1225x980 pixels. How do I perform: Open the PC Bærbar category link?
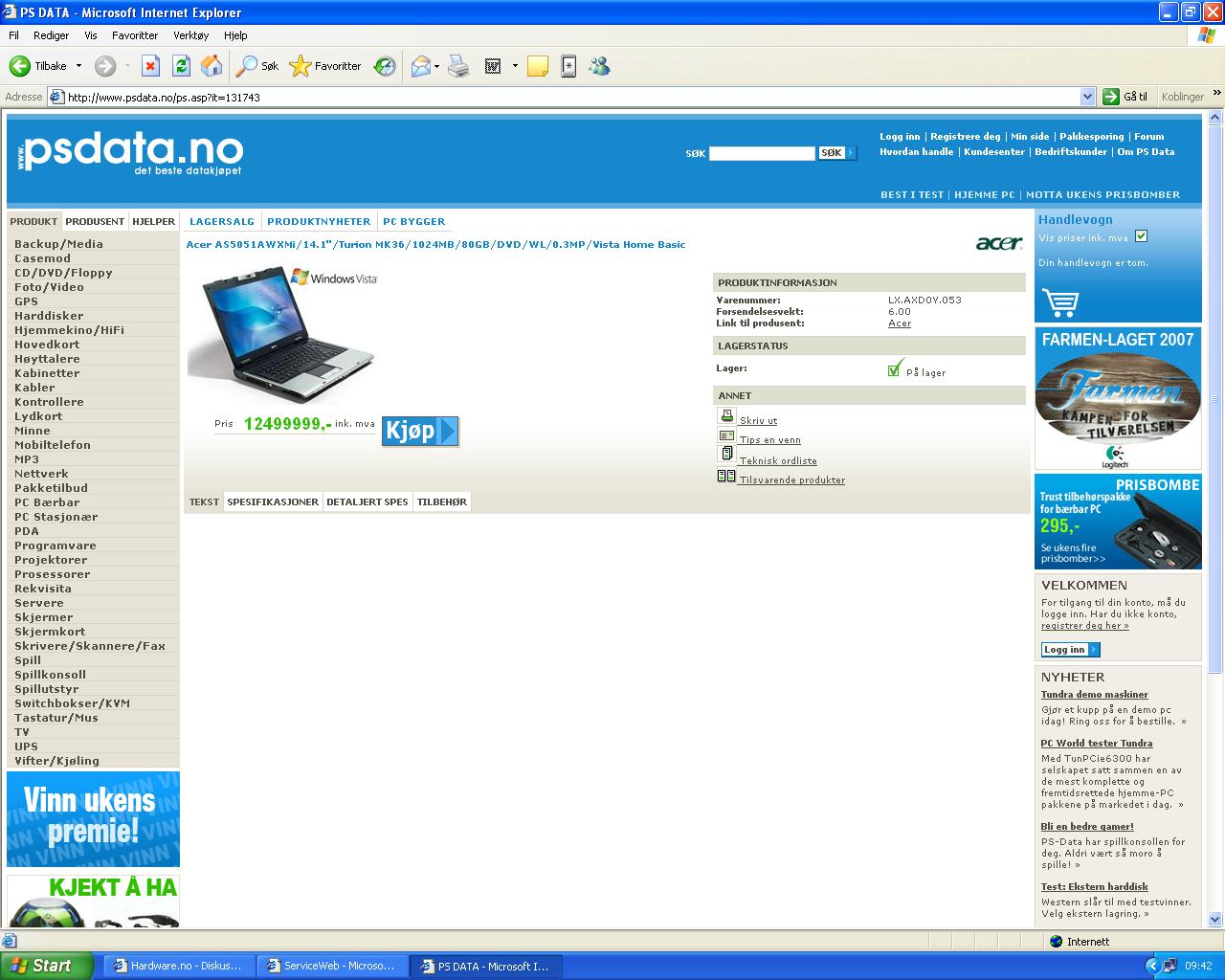pos(47,502)
